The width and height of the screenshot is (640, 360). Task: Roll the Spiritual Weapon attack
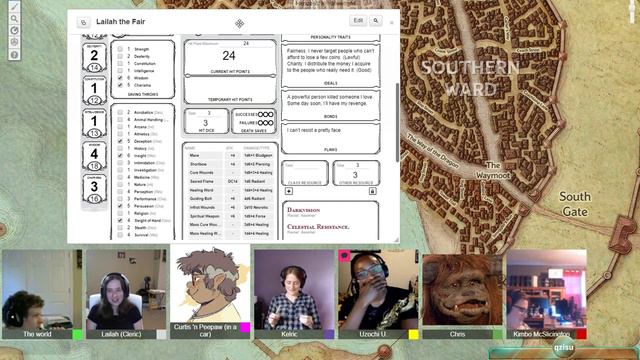(205, 216)
